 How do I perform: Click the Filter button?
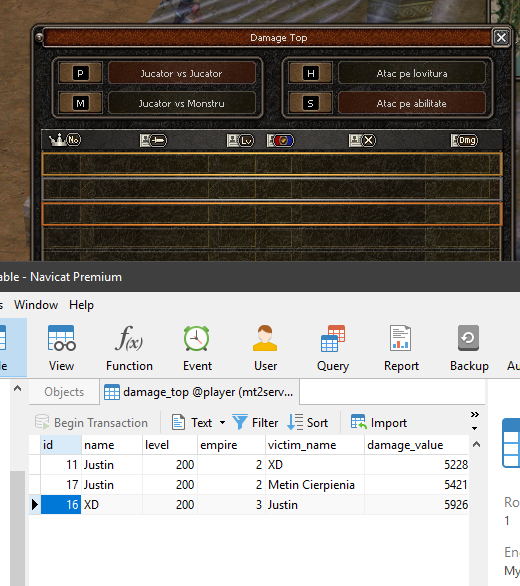coord(255,423)
